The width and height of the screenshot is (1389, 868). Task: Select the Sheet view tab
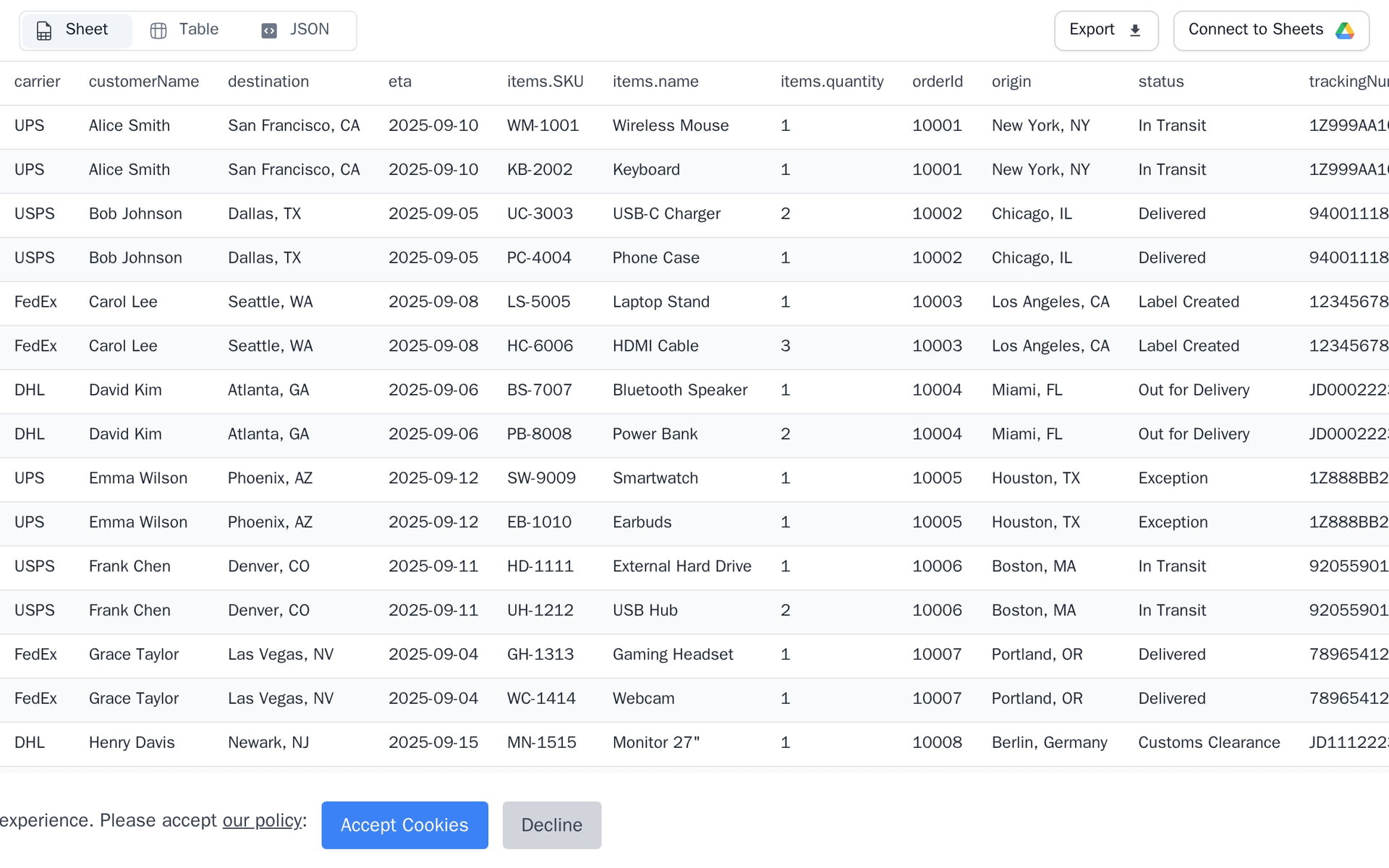pos(76,30)
